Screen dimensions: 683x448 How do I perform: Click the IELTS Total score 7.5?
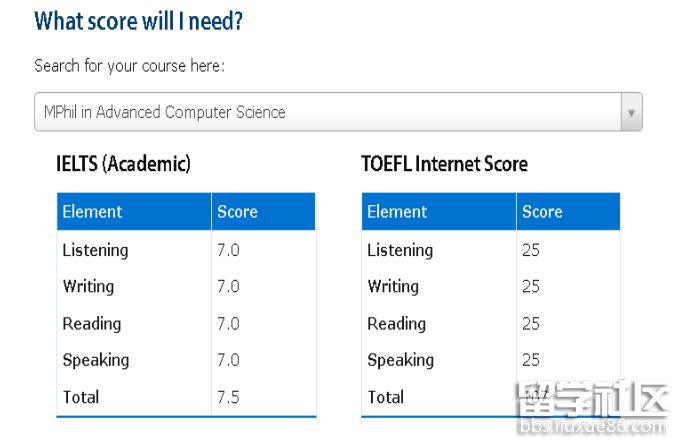coord(228,397)
